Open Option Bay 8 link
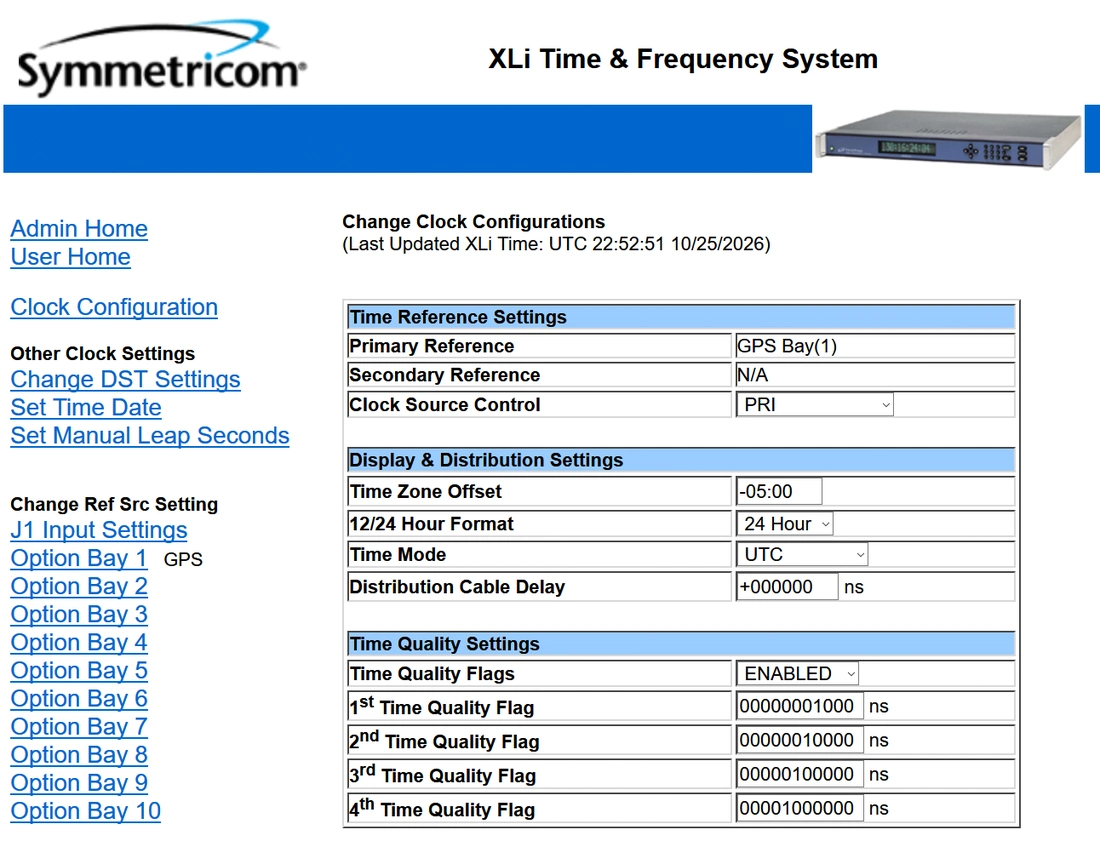The image size is (1100, 847). tap(79, 755)
